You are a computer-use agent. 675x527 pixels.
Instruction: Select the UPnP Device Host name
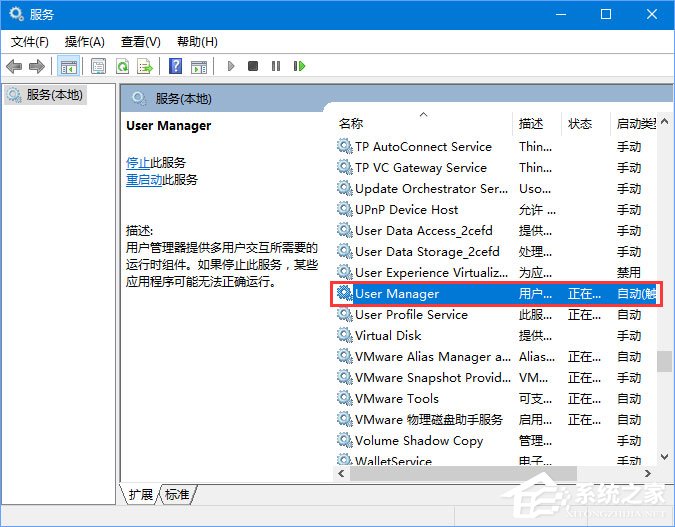point(406,209)
